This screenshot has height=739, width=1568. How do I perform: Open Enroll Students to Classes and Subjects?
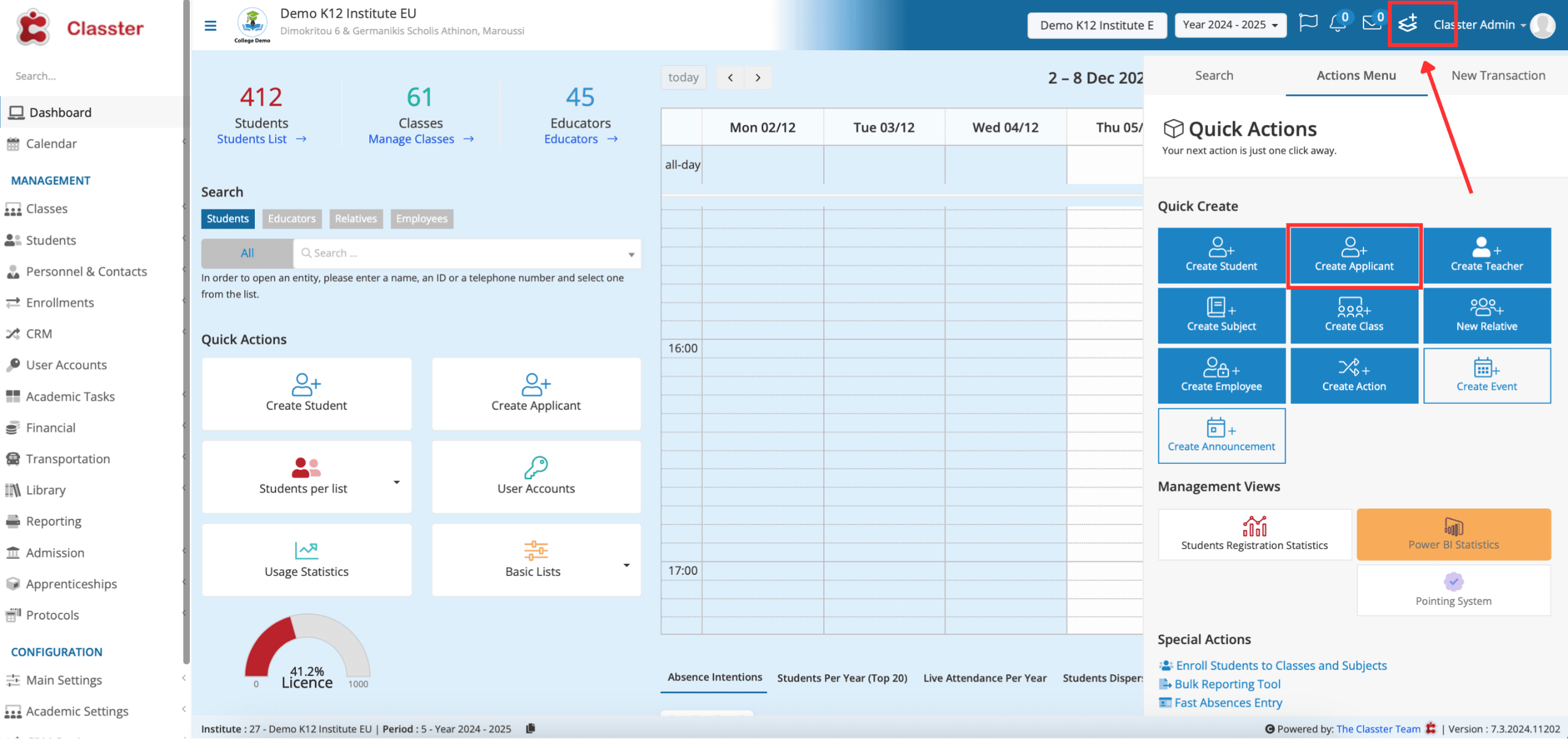(1273, 665)
